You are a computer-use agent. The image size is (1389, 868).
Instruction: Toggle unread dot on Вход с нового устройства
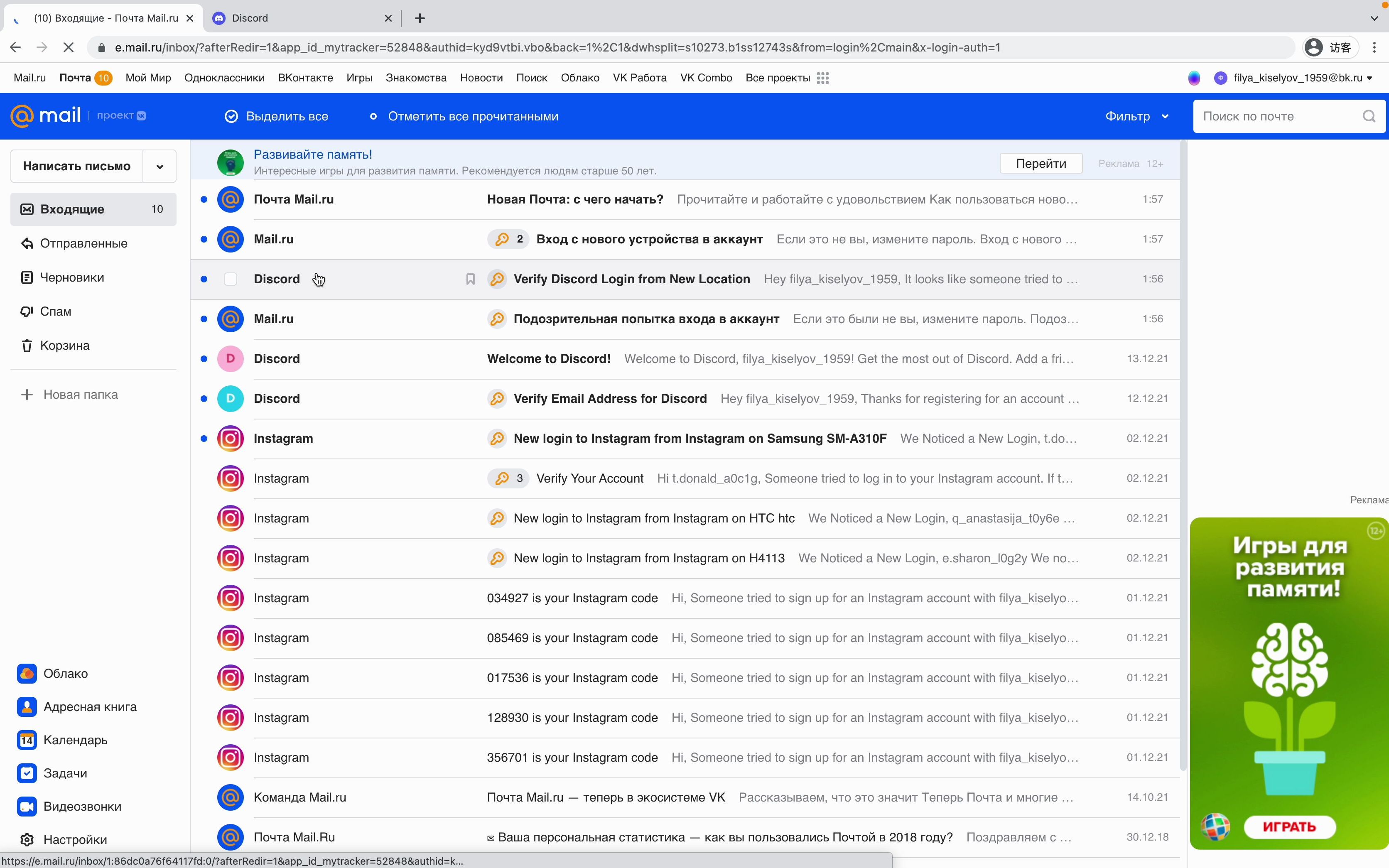coord(204,239)
